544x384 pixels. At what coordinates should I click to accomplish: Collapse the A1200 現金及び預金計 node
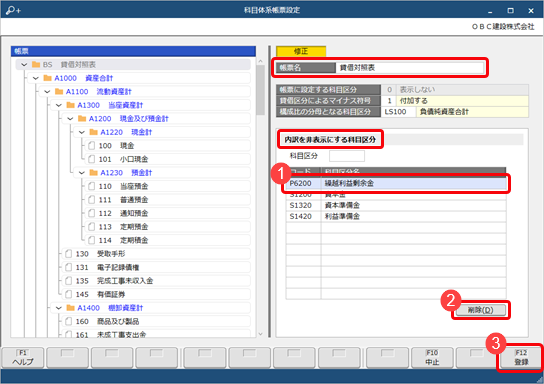[70, 119]
